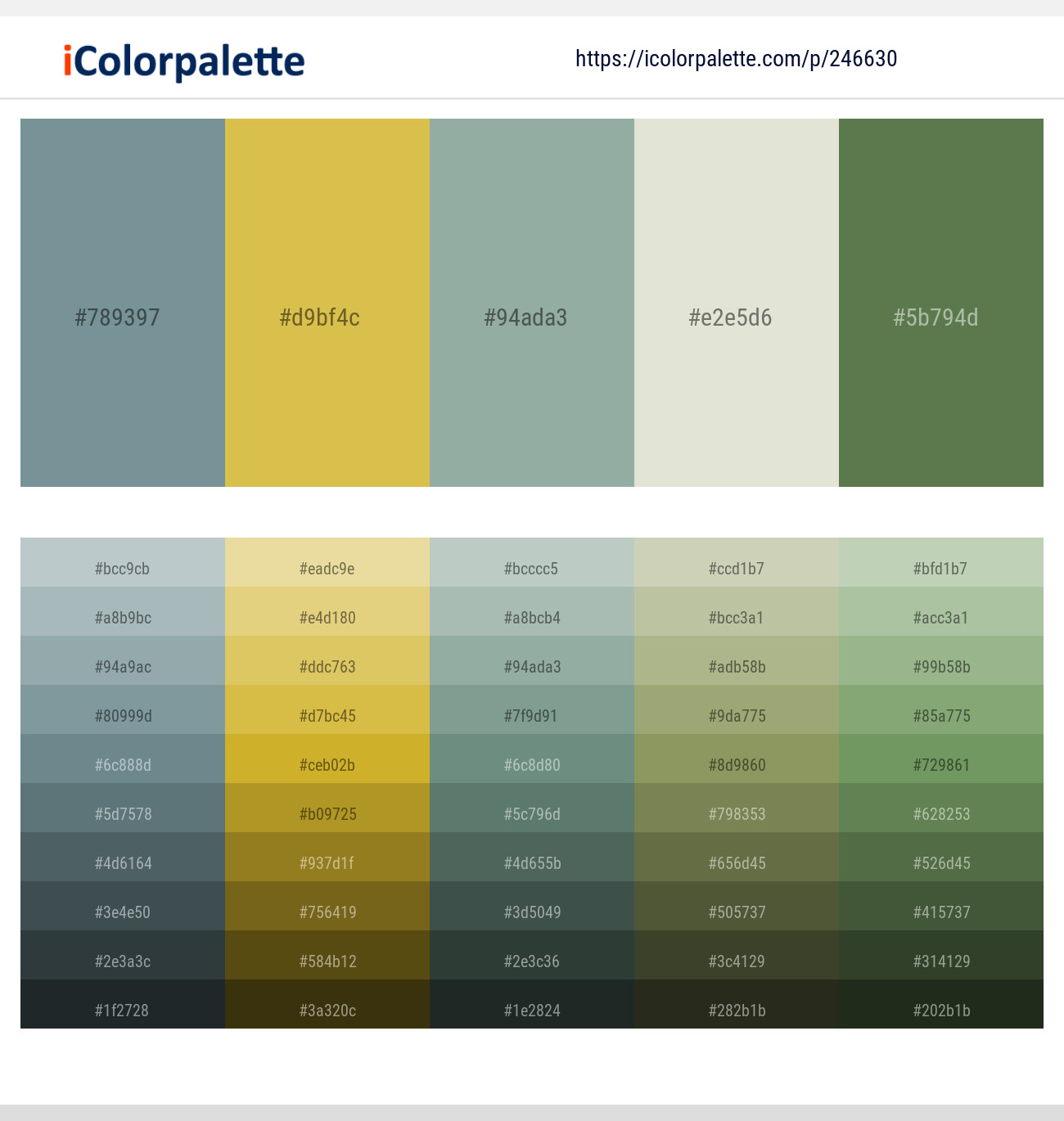Screen dimensions: 1064x1121
Task: Open the palette URL icolorpalette.com/p/246630
Action: click(734, 58)
